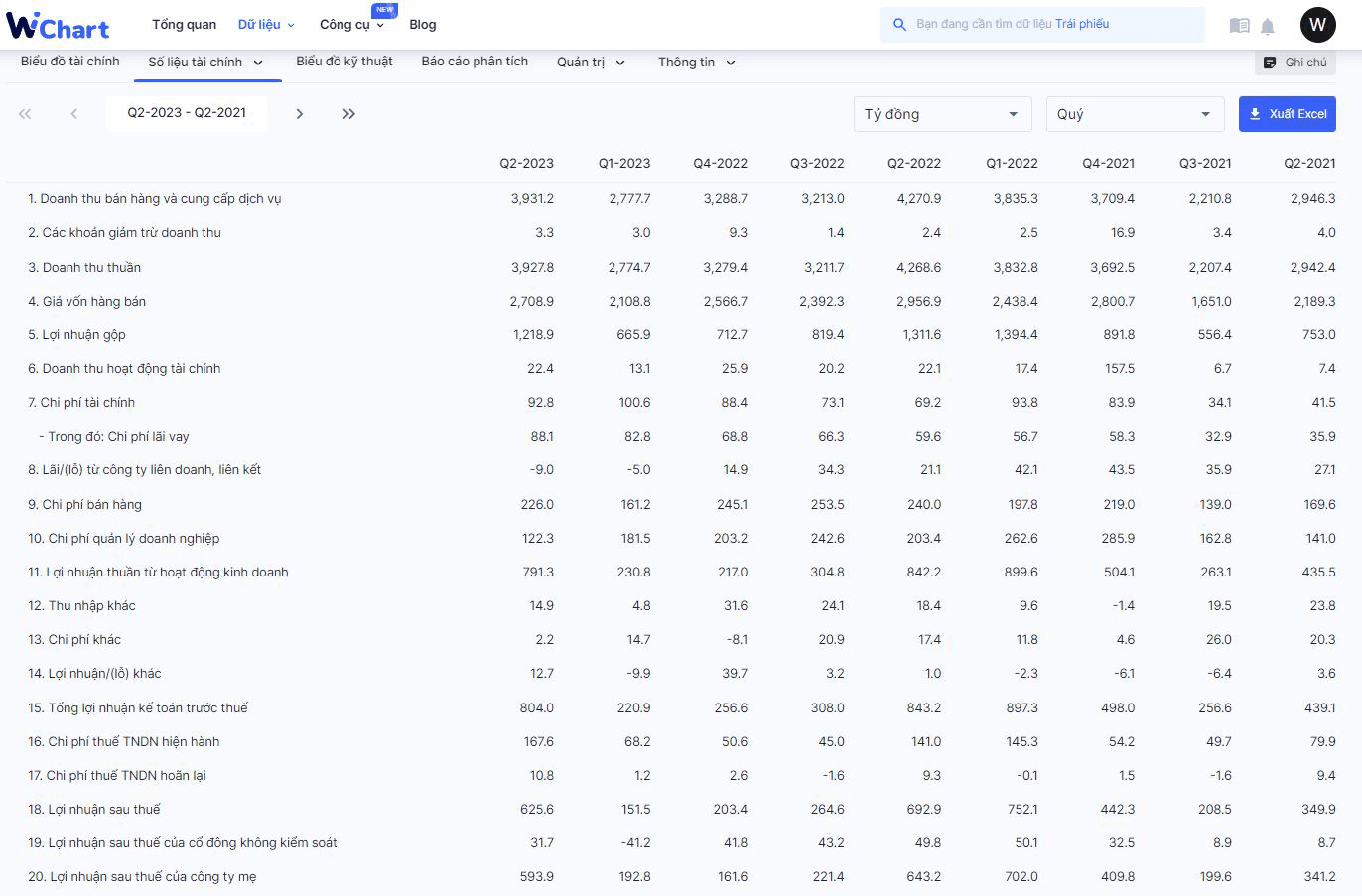Switch to Biểu đồ kỹ thuật tab

344,62
